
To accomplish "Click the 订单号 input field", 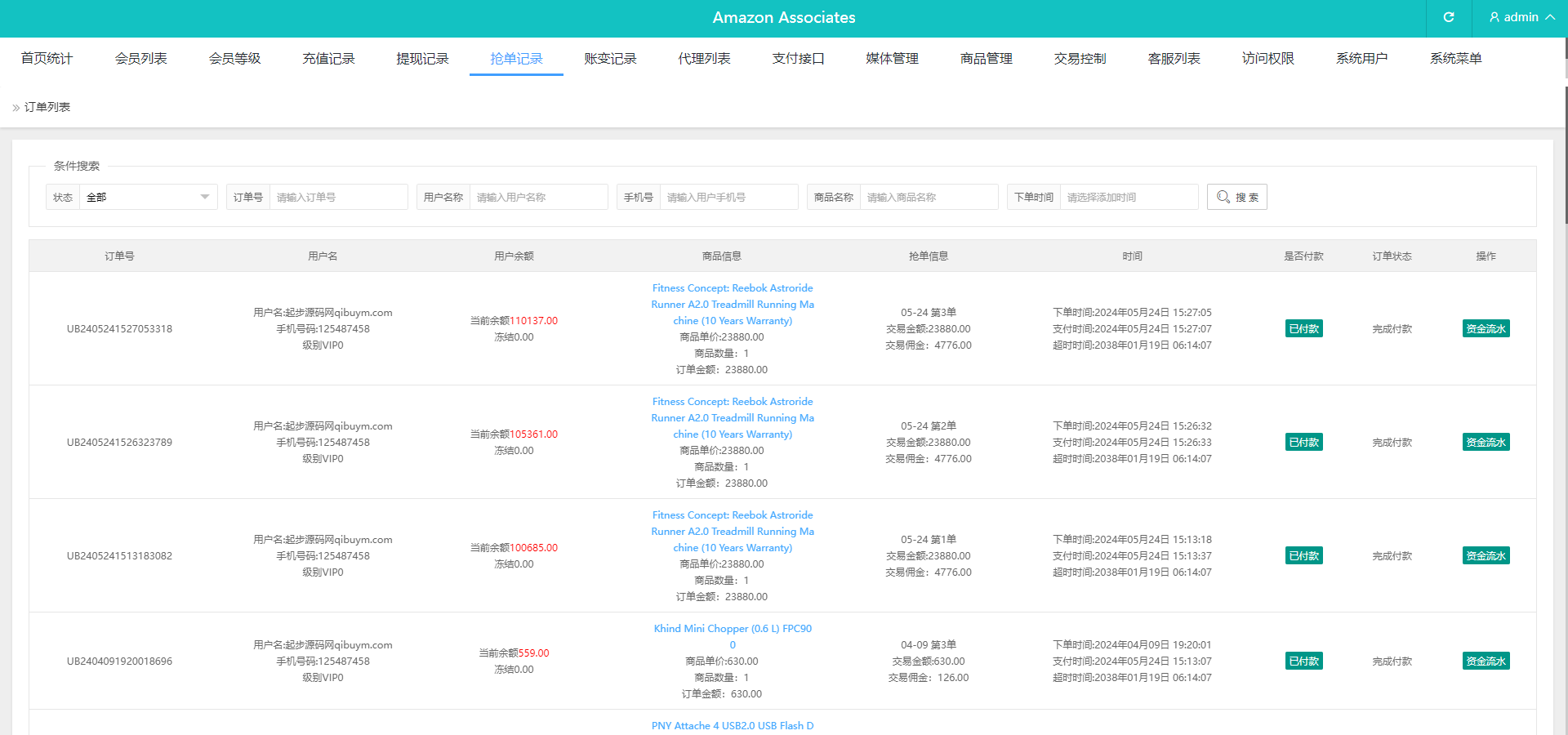I will (338, 197).
